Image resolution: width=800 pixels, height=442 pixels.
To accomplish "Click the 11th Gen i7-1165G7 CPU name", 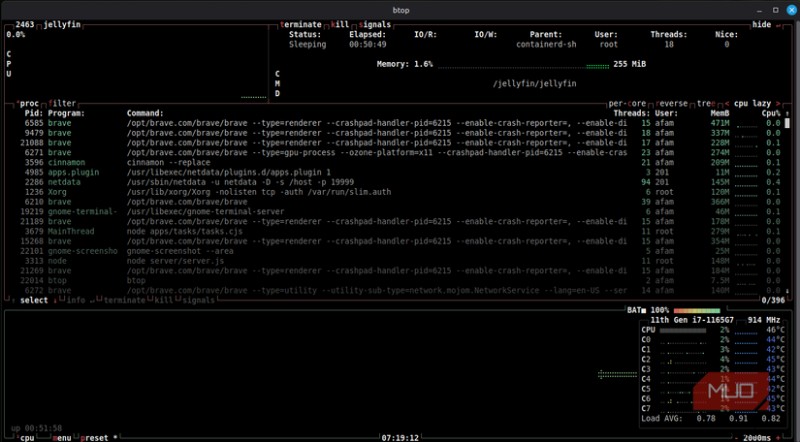I will (x=692, y=320).
